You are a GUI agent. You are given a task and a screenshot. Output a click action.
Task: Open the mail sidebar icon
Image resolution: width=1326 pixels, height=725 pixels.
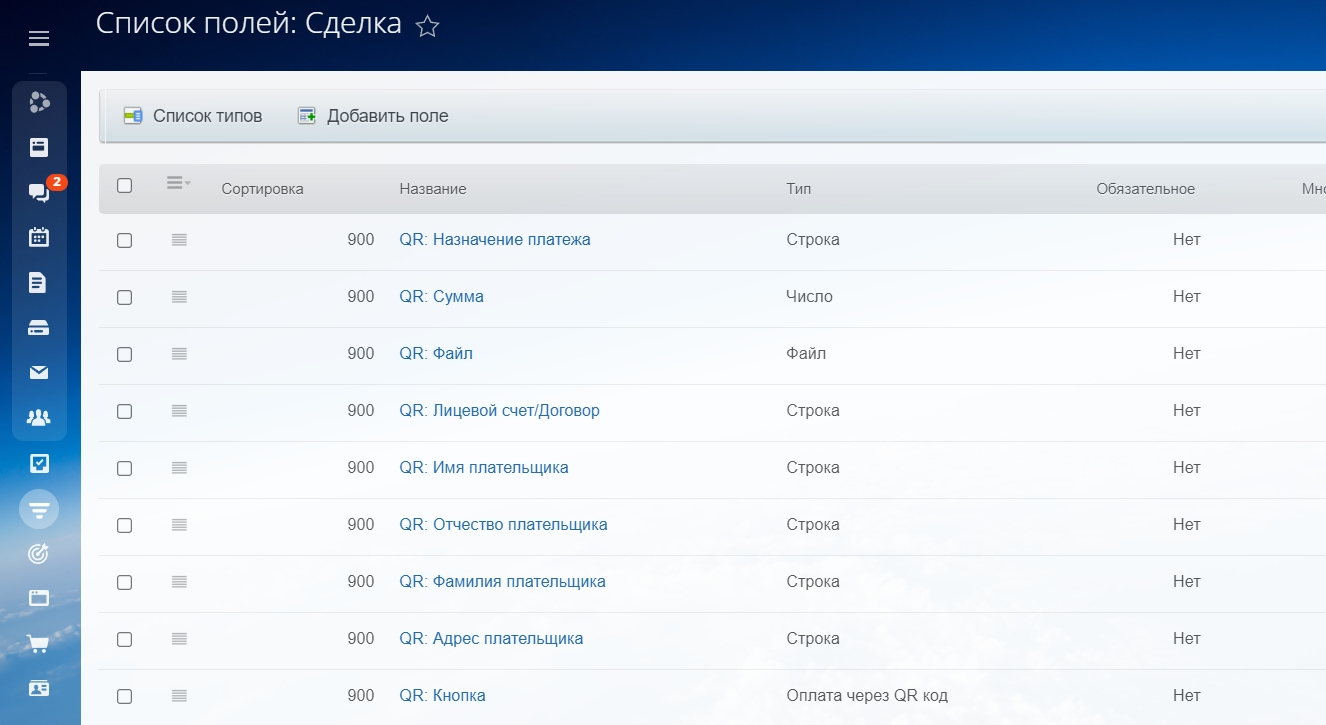coord(39,373)
